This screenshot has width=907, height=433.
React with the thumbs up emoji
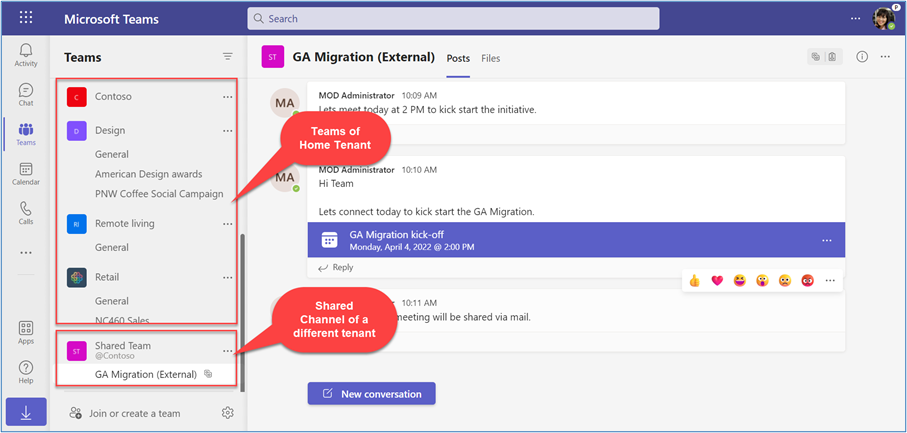pos(695,281)
